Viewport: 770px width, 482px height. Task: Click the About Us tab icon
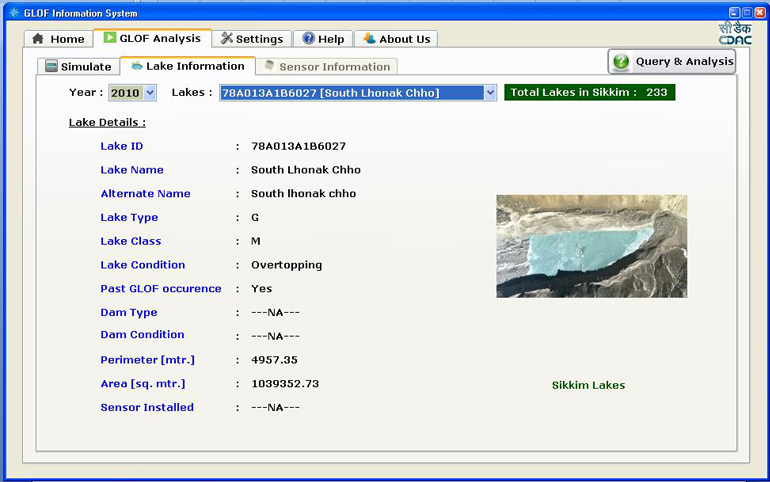[x=369, y=39]
